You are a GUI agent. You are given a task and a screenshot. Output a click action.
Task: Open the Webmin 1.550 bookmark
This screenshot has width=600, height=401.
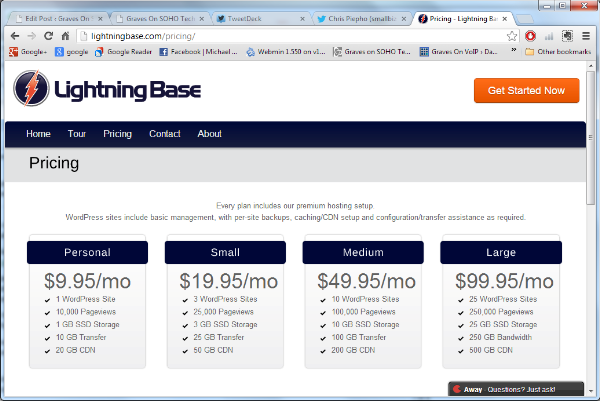(x=285, y=52)
